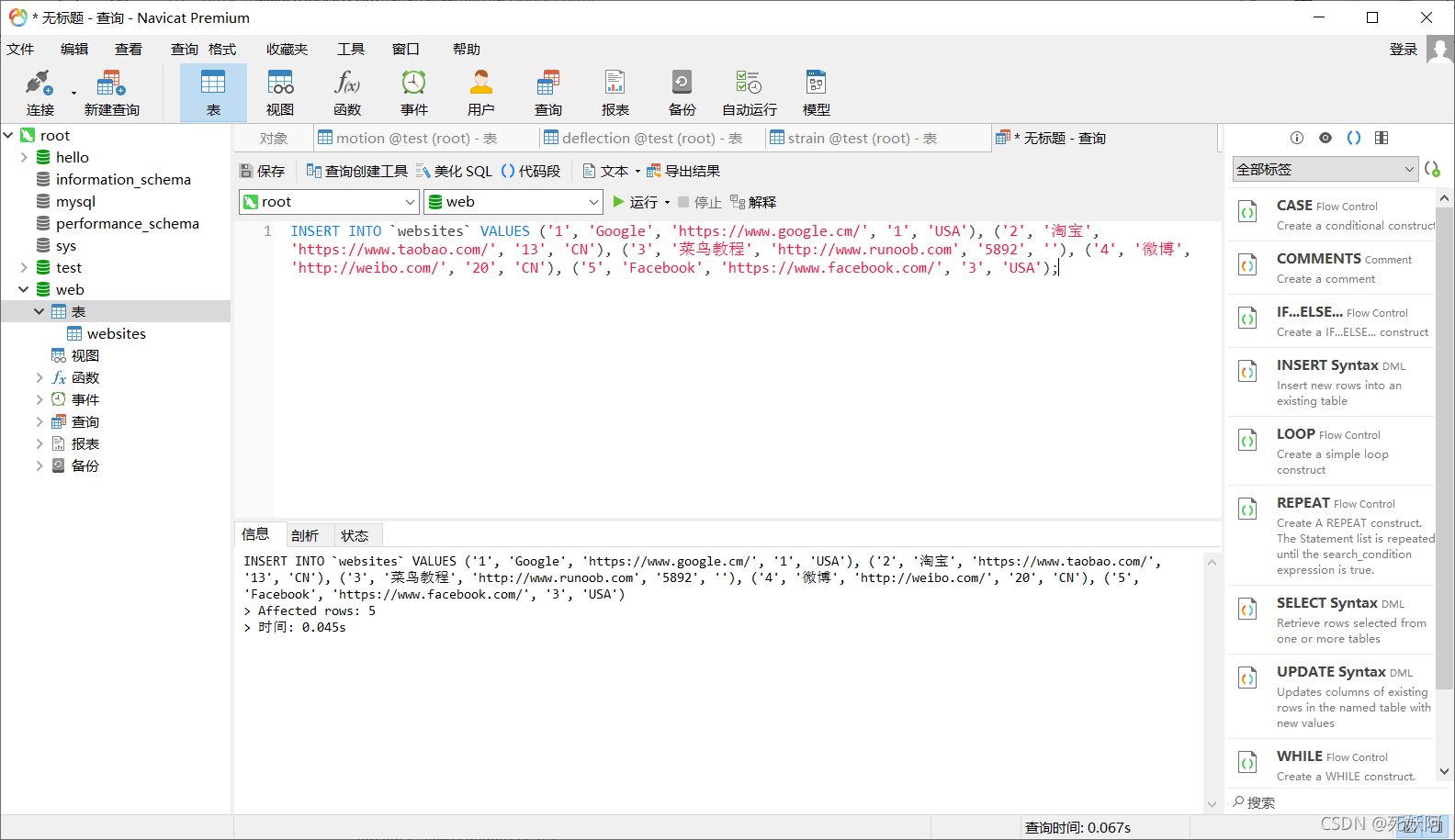Click the eye preview icon in right panel
Image resolution: width=1455 pixels, height=840 pixels.
1325,138
